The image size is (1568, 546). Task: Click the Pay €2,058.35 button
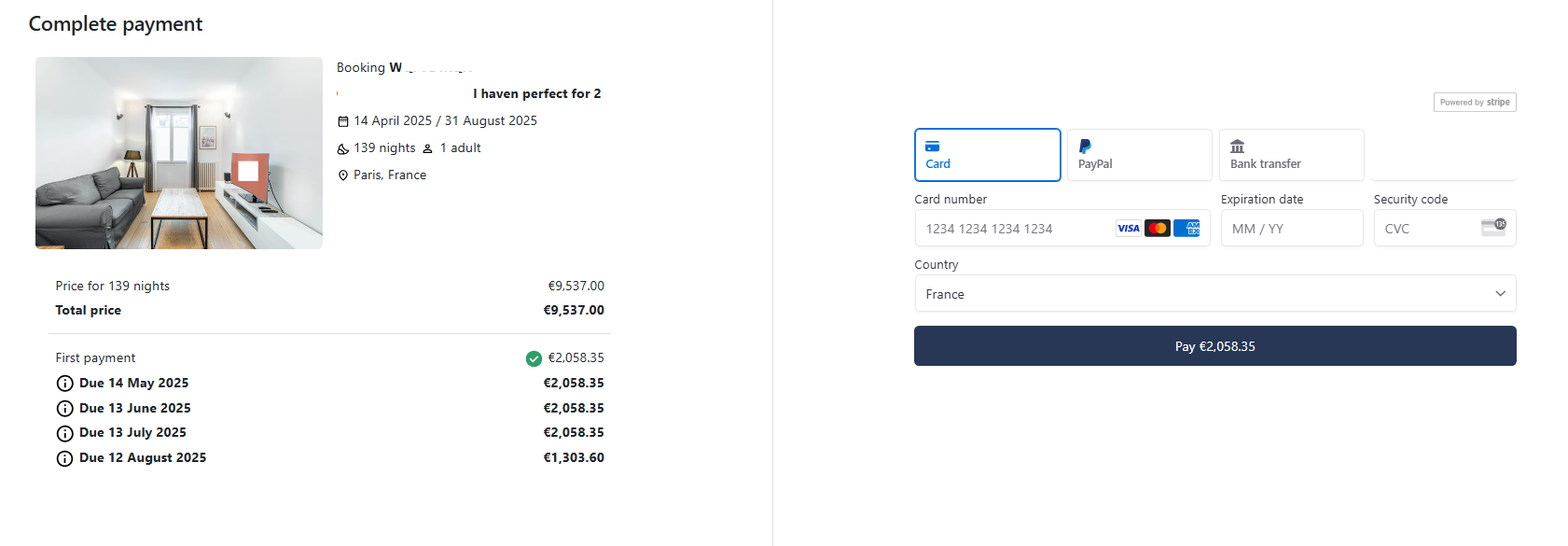click(x=1215, y=346)
